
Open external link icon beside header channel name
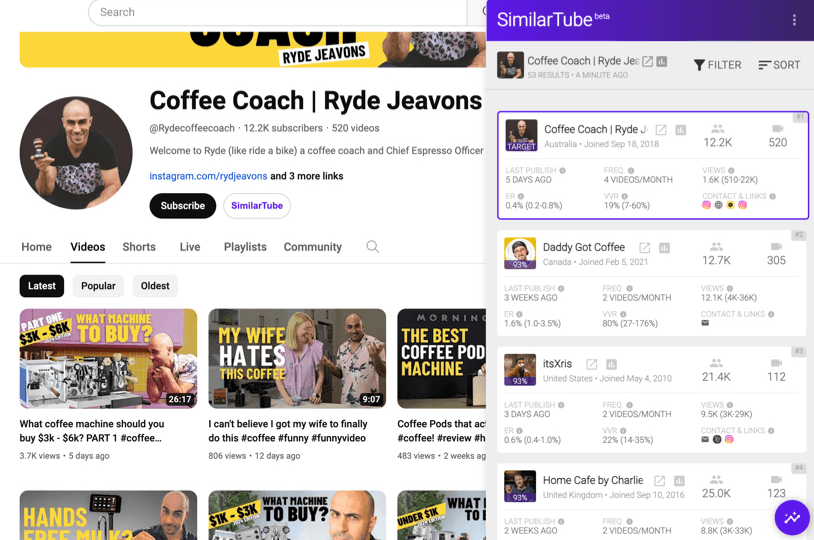[647, 61]
